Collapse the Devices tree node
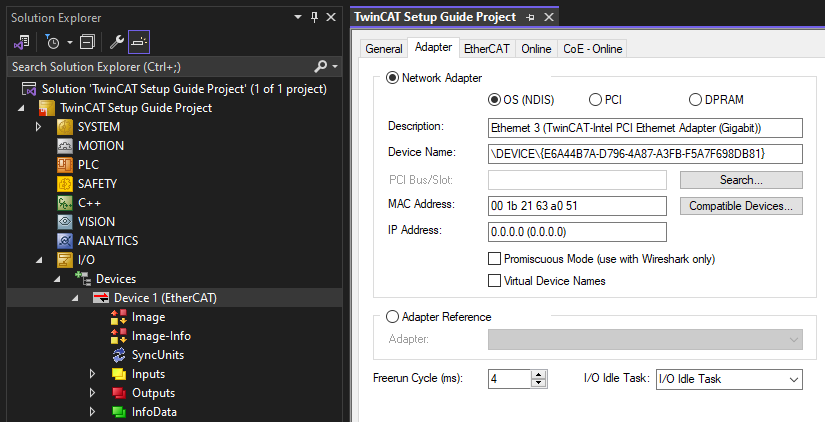Viewport: 825px width, 422px height. pos(57,279)
